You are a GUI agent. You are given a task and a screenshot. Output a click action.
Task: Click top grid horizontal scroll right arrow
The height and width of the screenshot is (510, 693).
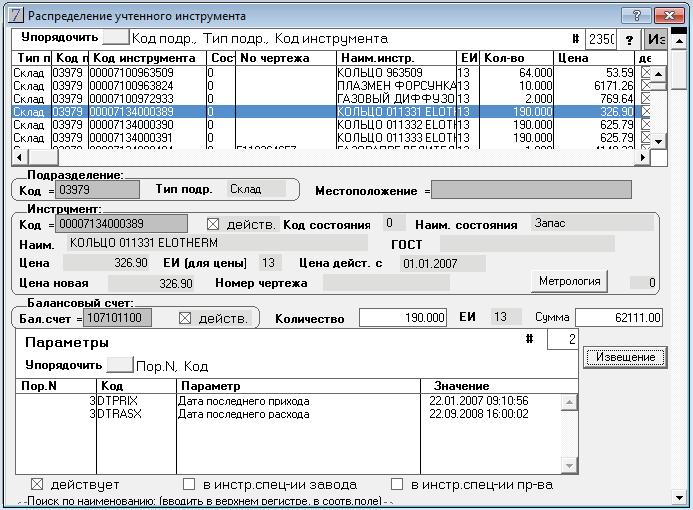pos(643,157)
